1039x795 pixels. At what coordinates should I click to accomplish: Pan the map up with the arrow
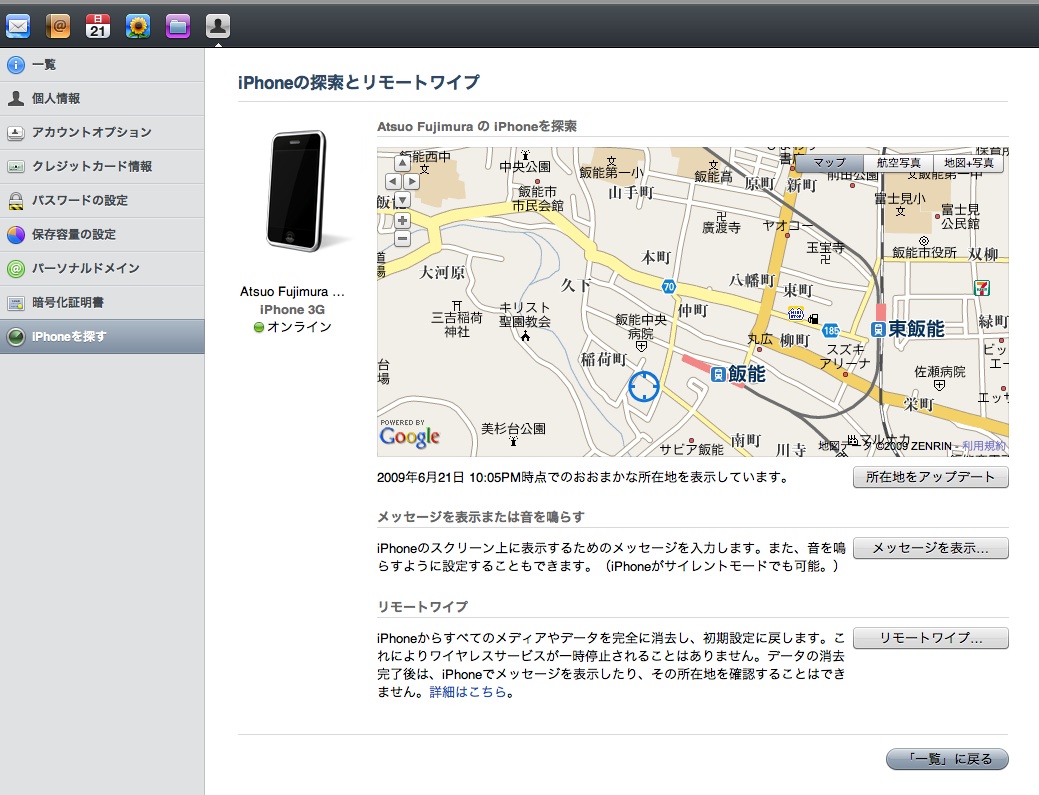[402, 163]
